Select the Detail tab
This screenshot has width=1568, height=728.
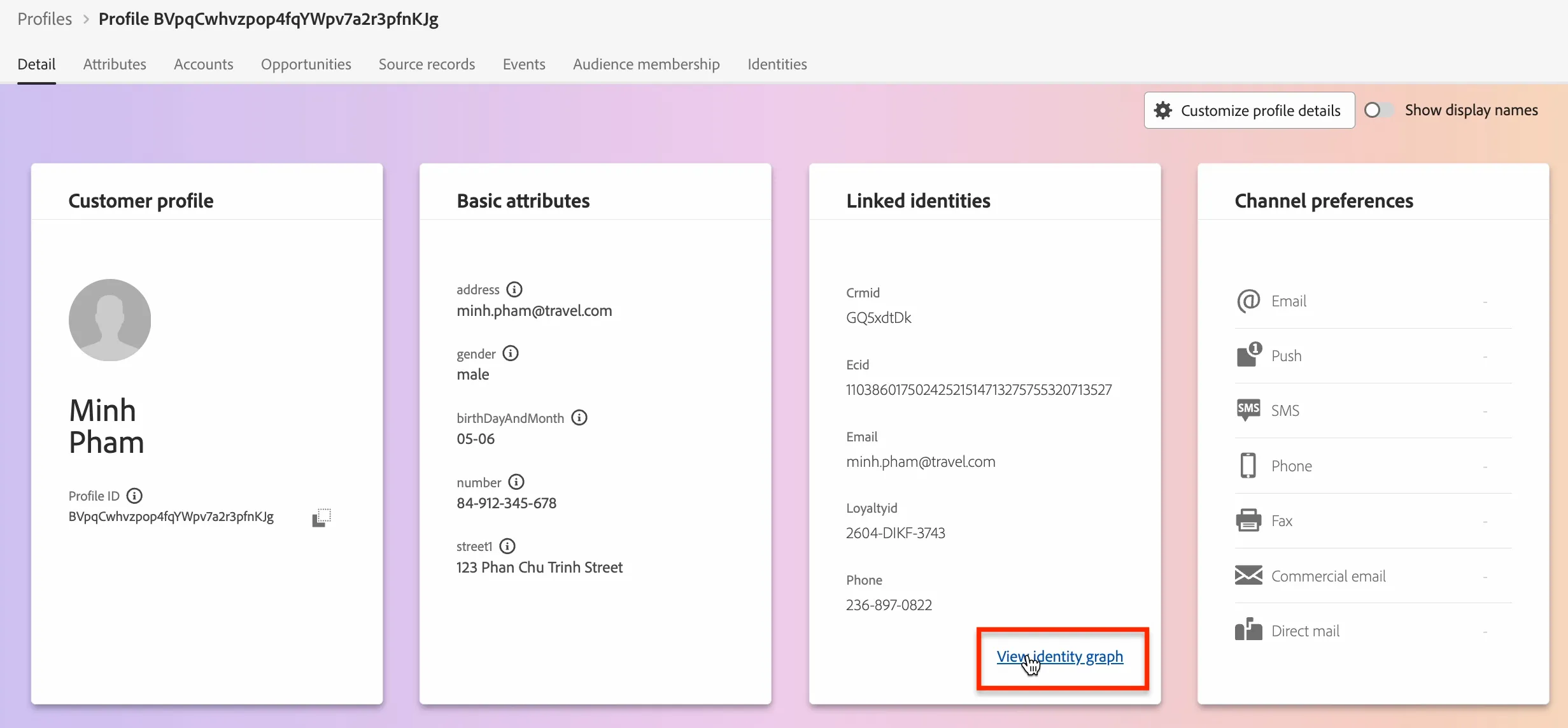(x=36, y=64)
